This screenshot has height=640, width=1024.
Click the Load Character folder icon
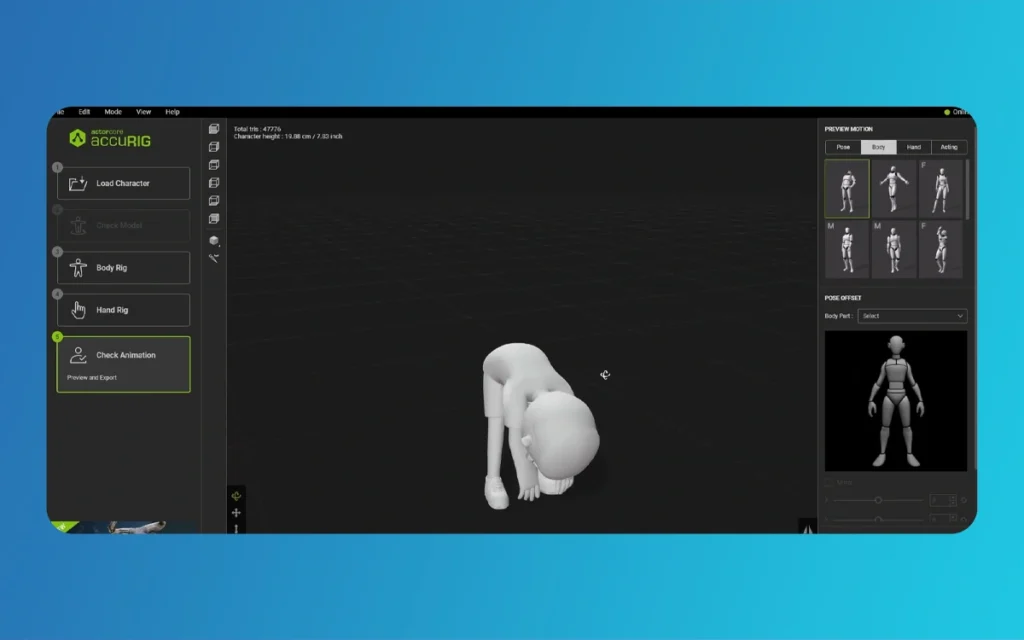click(x=78, y=184)
